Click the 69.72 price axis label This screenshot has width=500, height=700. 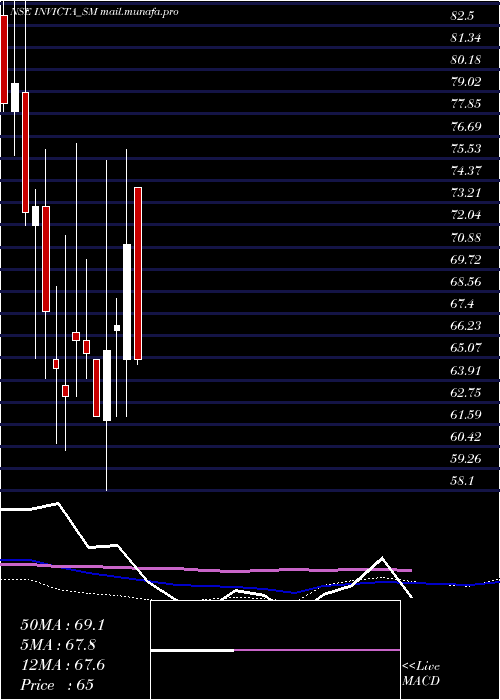click(466, 259)
